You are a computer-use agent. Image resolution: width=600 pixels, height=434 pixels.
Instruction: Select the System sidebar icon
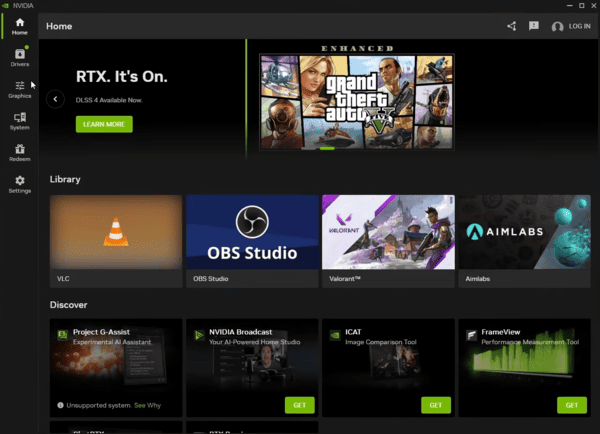19,121
